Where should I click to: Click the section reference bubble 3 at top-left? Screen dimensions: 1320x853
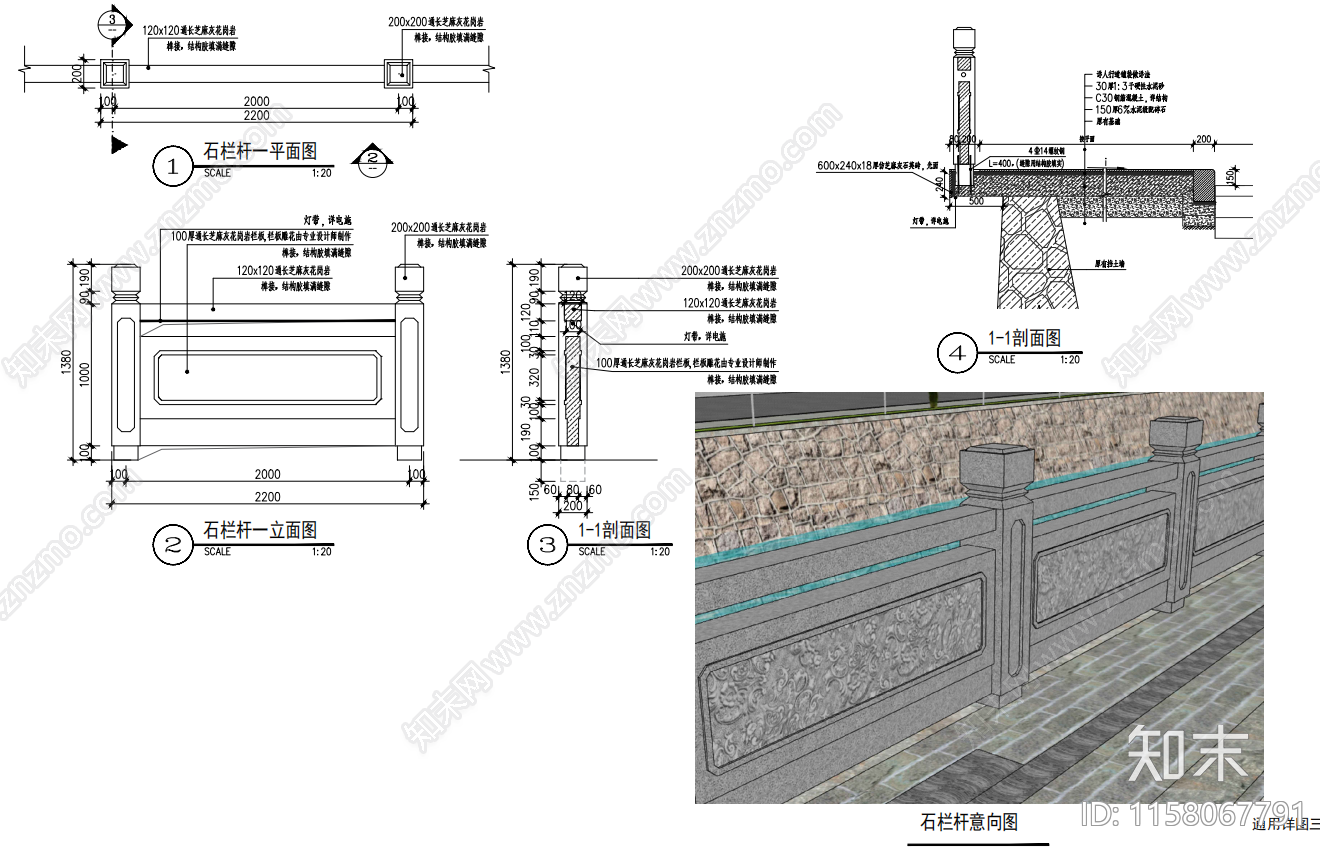coord(112,22)
